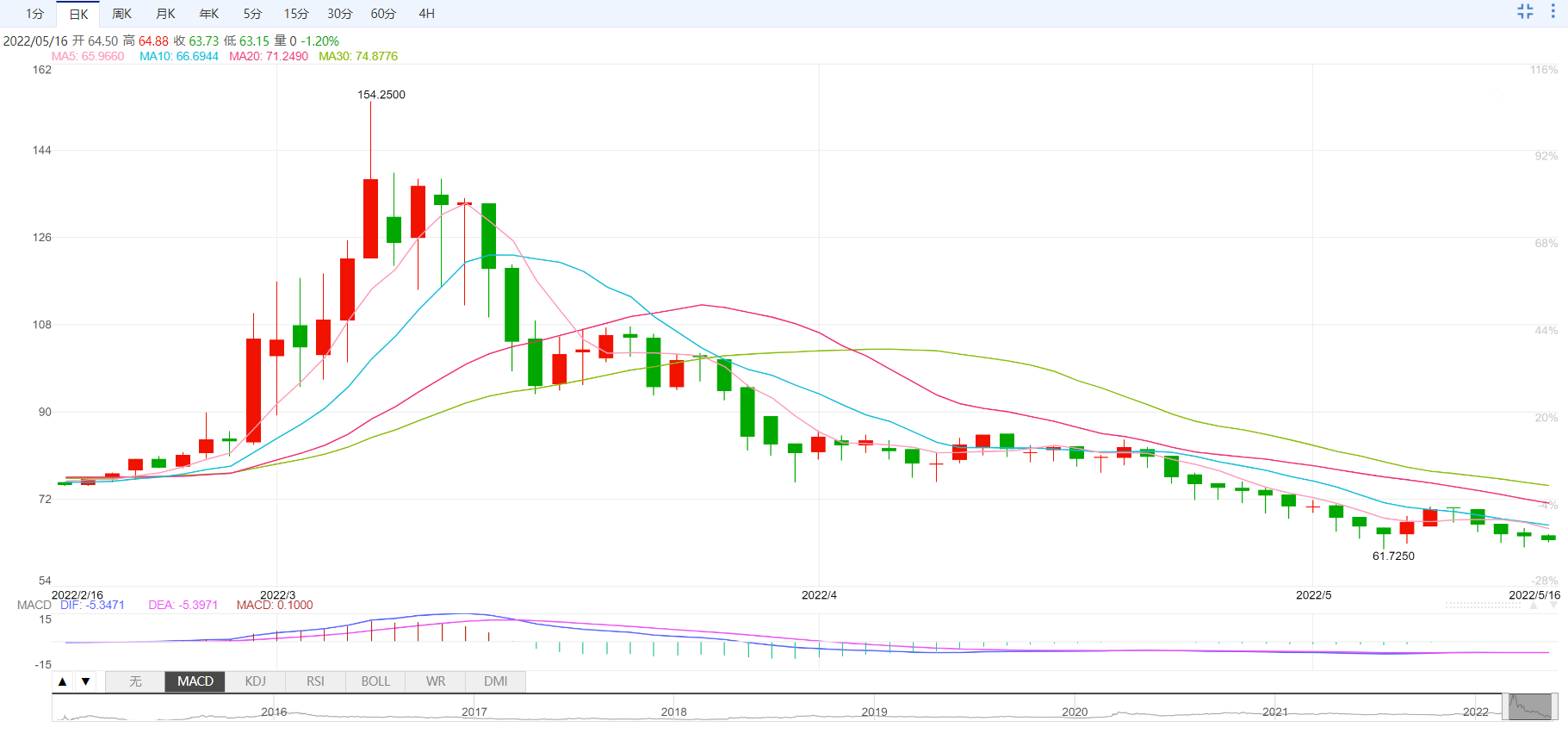Screen dimensions: 1568x740
Task: Click the DEA: -5.3971 value
Action: 183,605
